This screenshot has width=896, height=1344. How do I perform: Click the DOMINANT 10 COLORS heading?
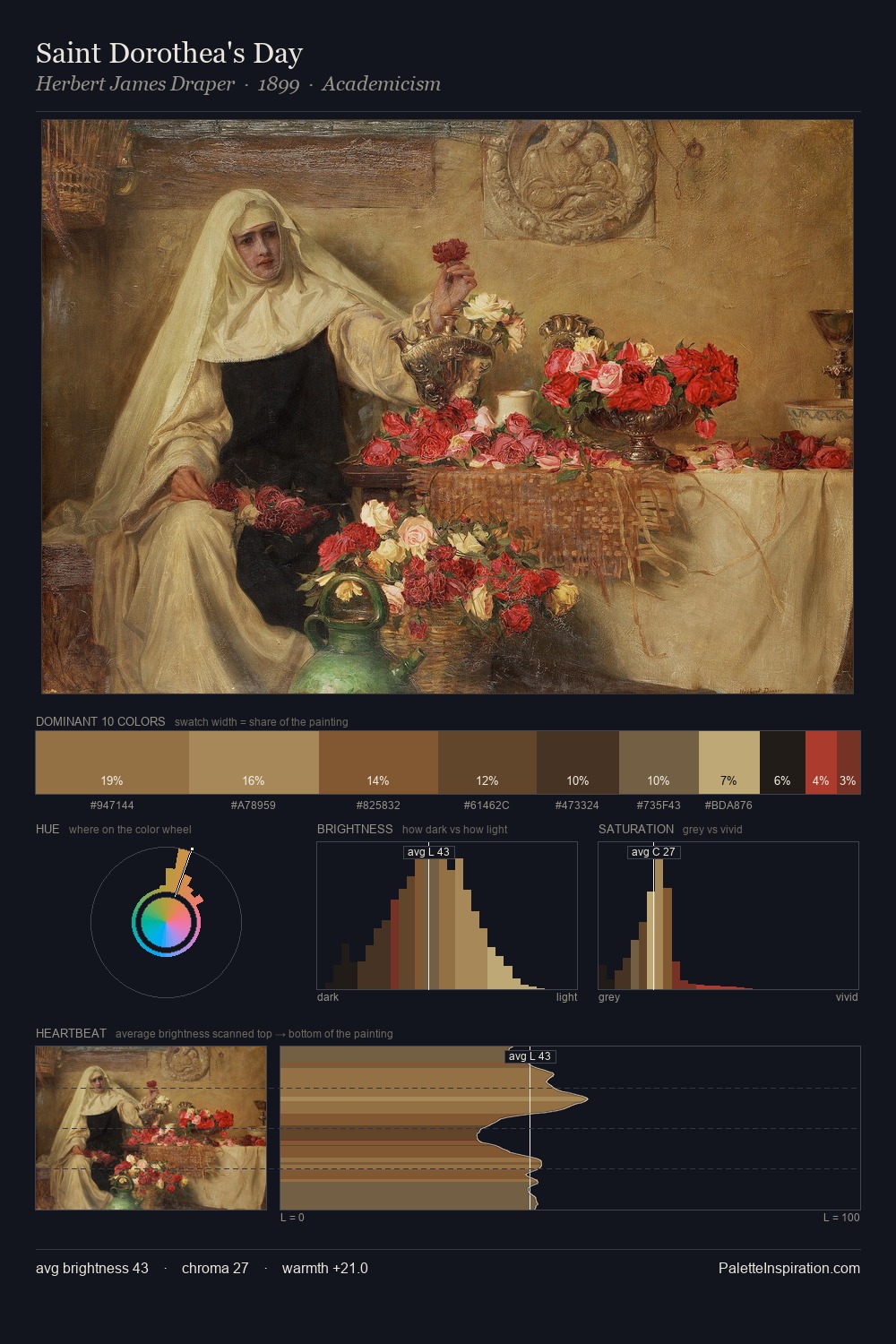(x=100, y=721)
